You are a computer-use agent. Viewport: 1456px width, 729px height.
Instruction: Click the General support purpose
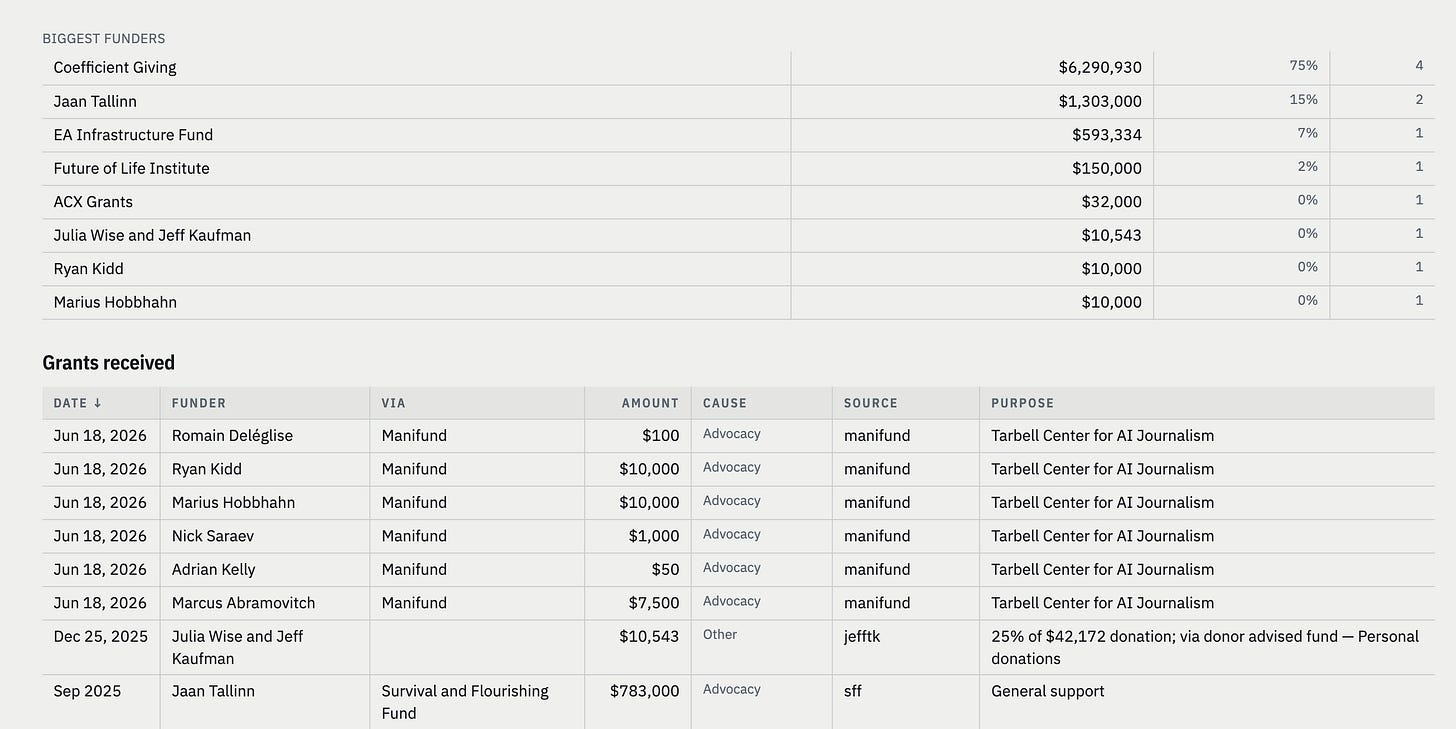(1048, 692)
